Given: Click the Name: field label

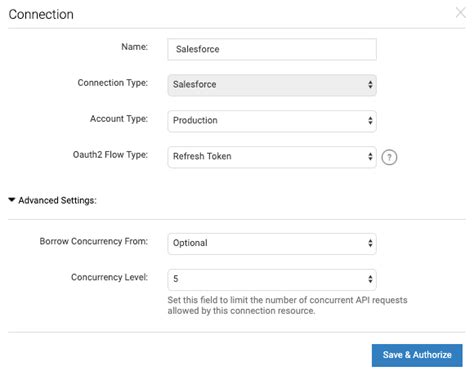Looking at the screenshot, I should 134,47.
